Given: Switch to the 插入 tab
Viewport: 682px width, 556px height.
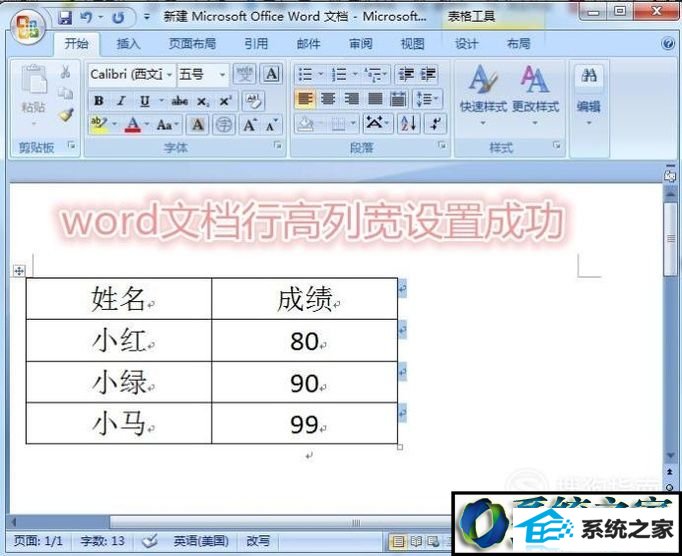Looking at the screenshot, I should [128, 44].
